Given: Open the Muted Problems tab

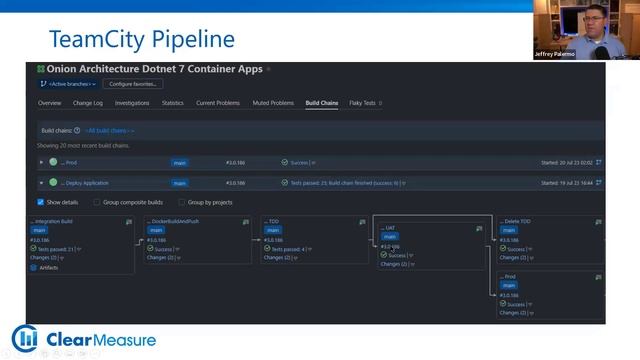Looking at the screenshot, I should 273,103.
